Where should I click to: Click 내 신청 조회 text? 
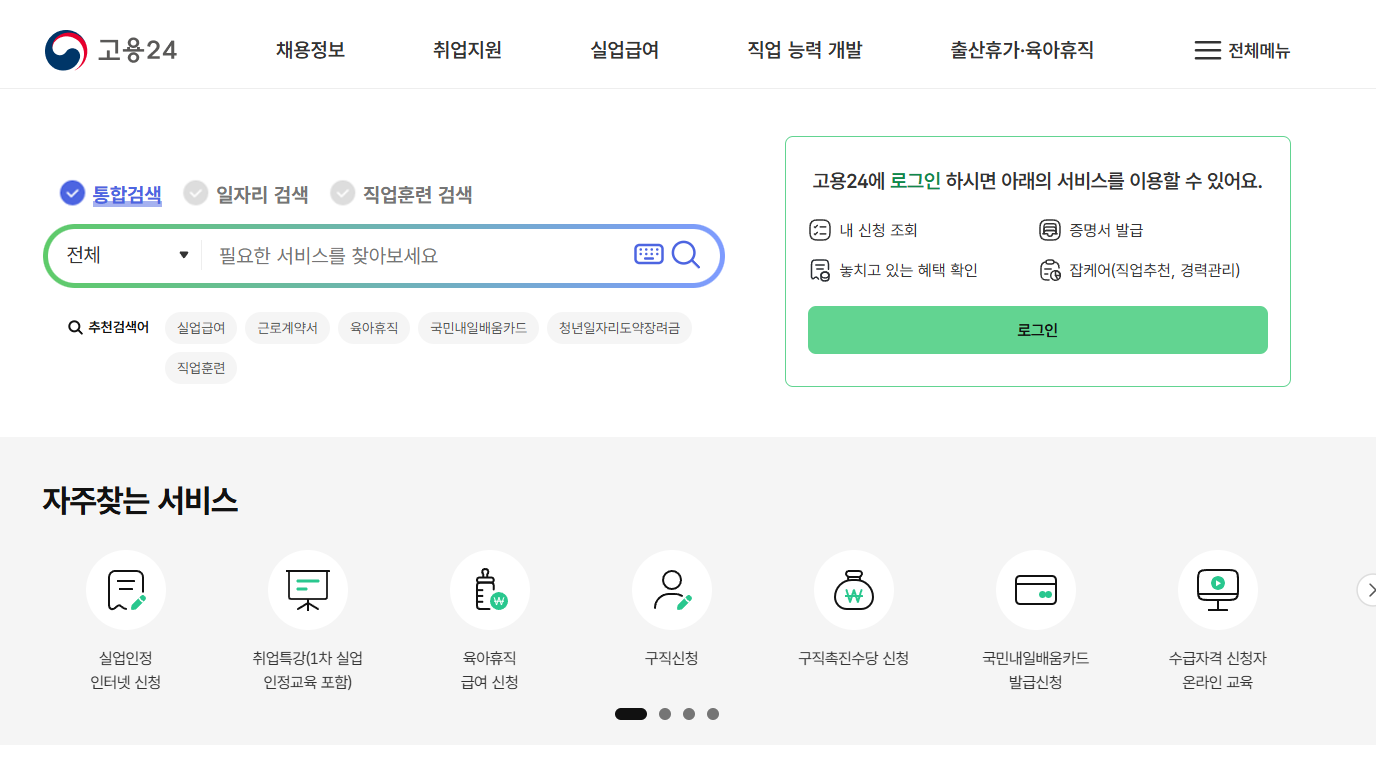(878, 230)
